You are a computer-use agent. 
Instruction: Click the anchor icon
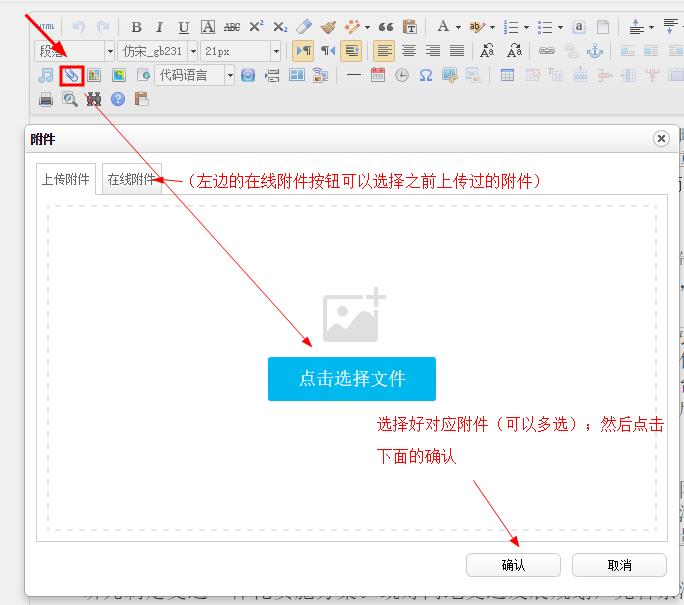594,51
